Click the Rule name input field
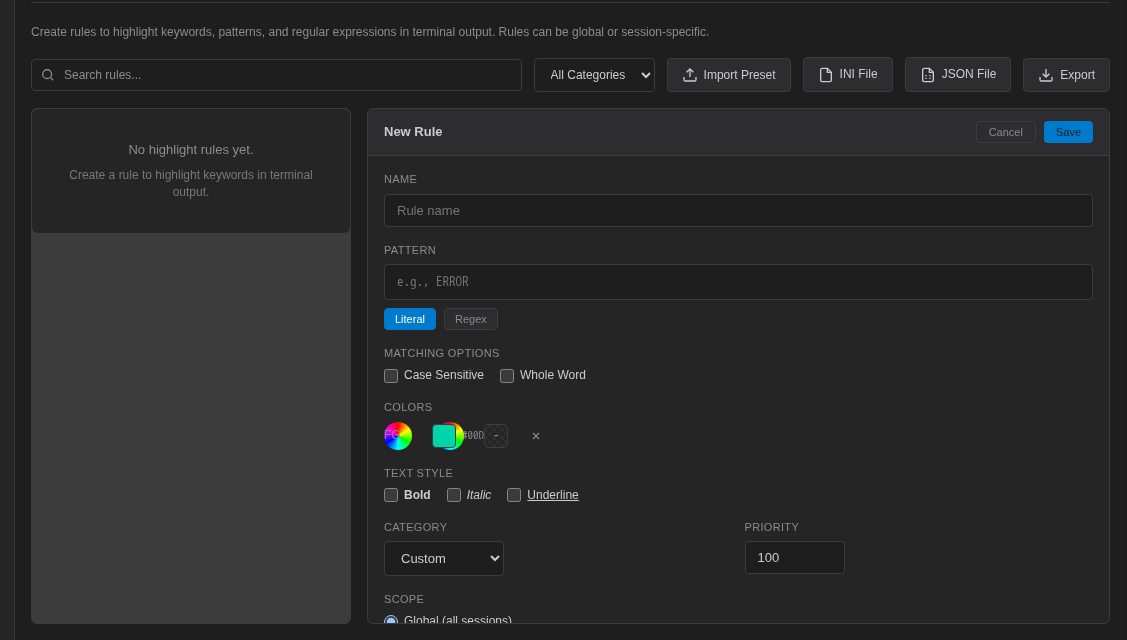 click(738, 211)
